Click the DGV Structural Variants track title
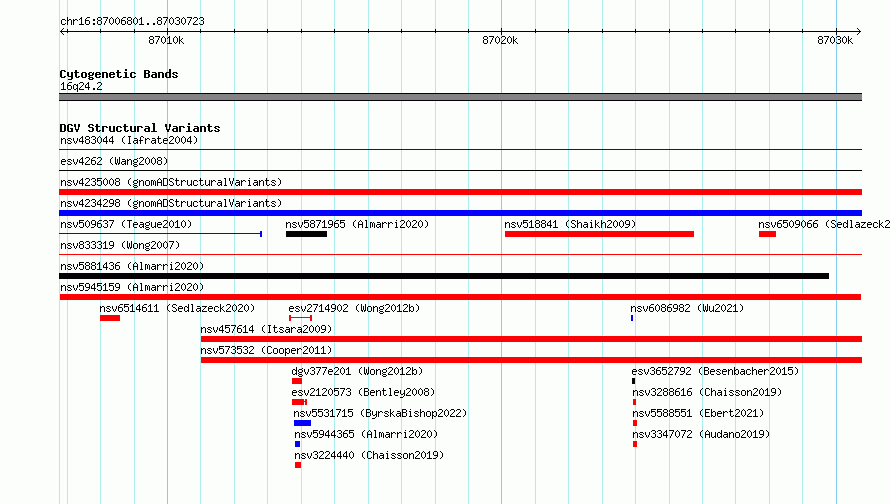Image resolution: width=890 pixels, height=504 pixels. tap(140, 128)
